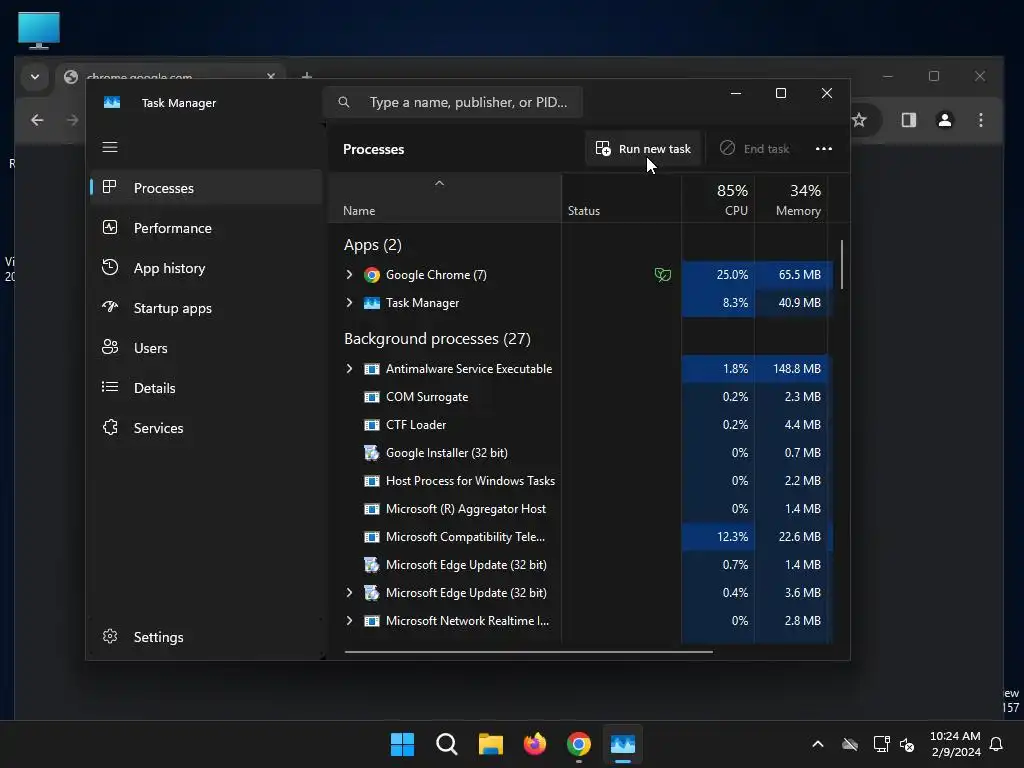Click the horizontal scrollbar below process list

[528, 651]
